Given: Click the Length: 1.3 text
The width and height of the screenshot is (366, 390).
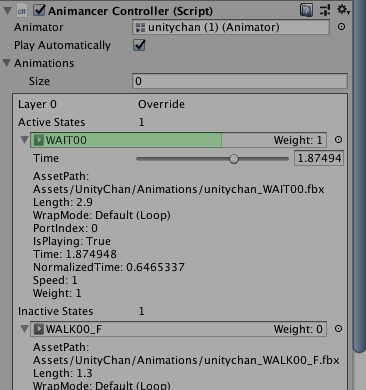Looking at the screenshot, I should coord(63,373).
